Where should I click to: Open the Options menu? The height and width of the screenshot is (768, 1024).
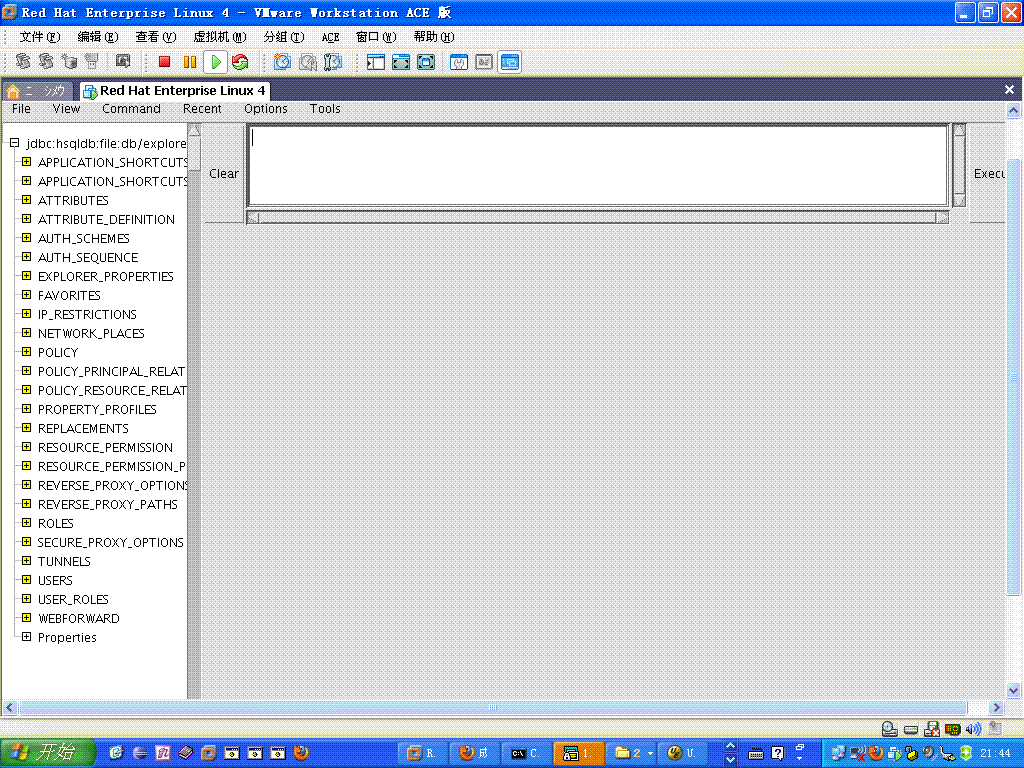[266, 109]
